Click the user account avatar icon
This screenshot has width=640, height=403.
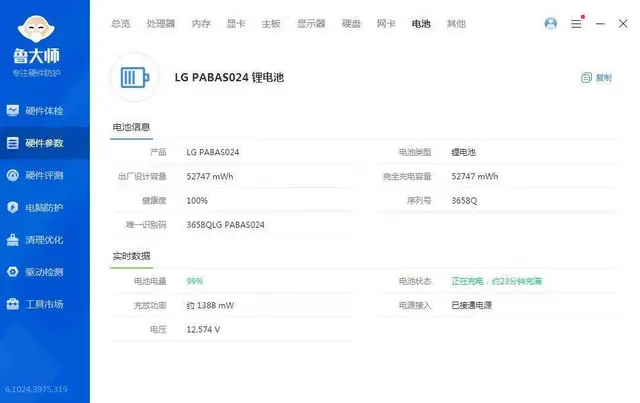pos(551,24)
